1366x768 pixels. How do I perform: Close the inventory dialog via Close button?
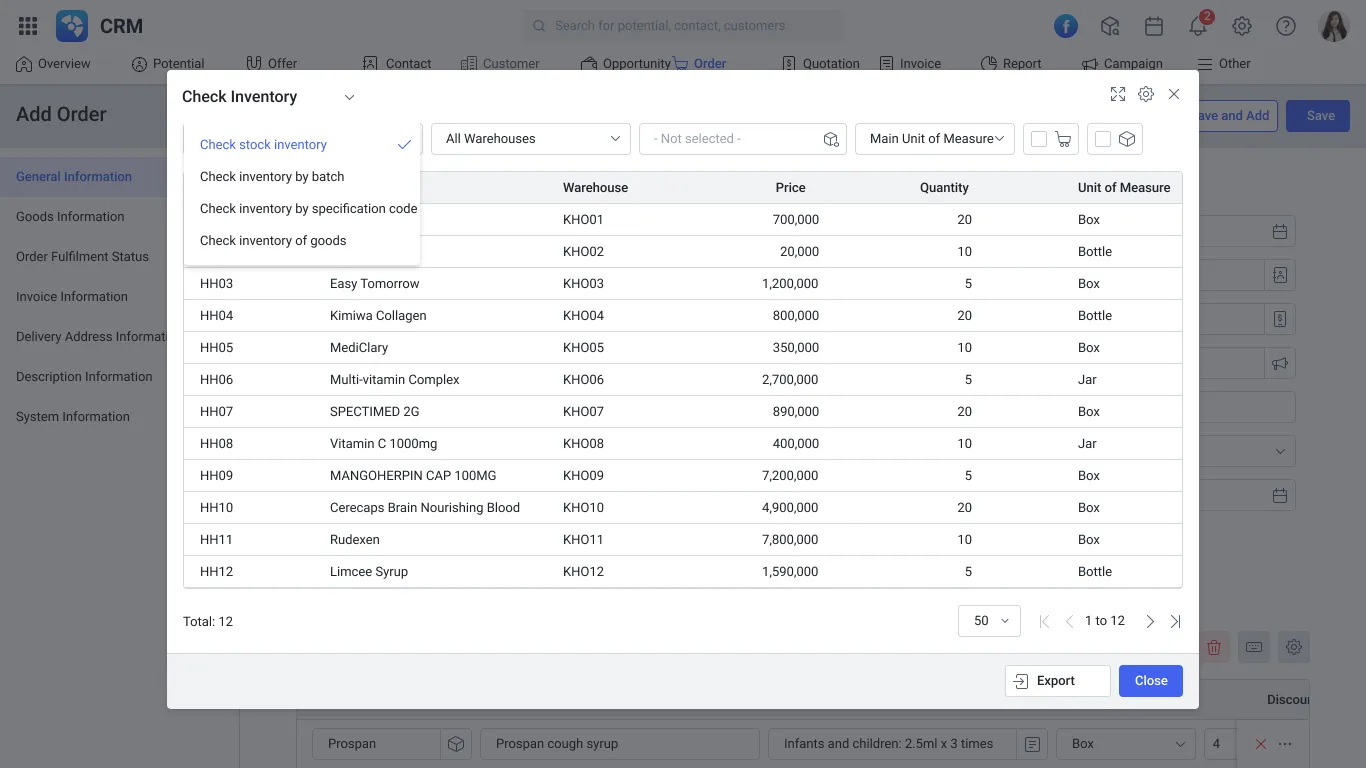click(x=1150, y=680)
